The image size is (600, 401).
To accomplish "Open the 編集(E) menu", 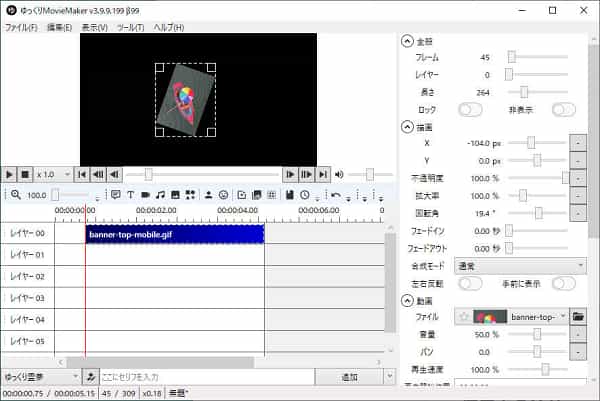I will pyautogui.click(x=59, y=28).
